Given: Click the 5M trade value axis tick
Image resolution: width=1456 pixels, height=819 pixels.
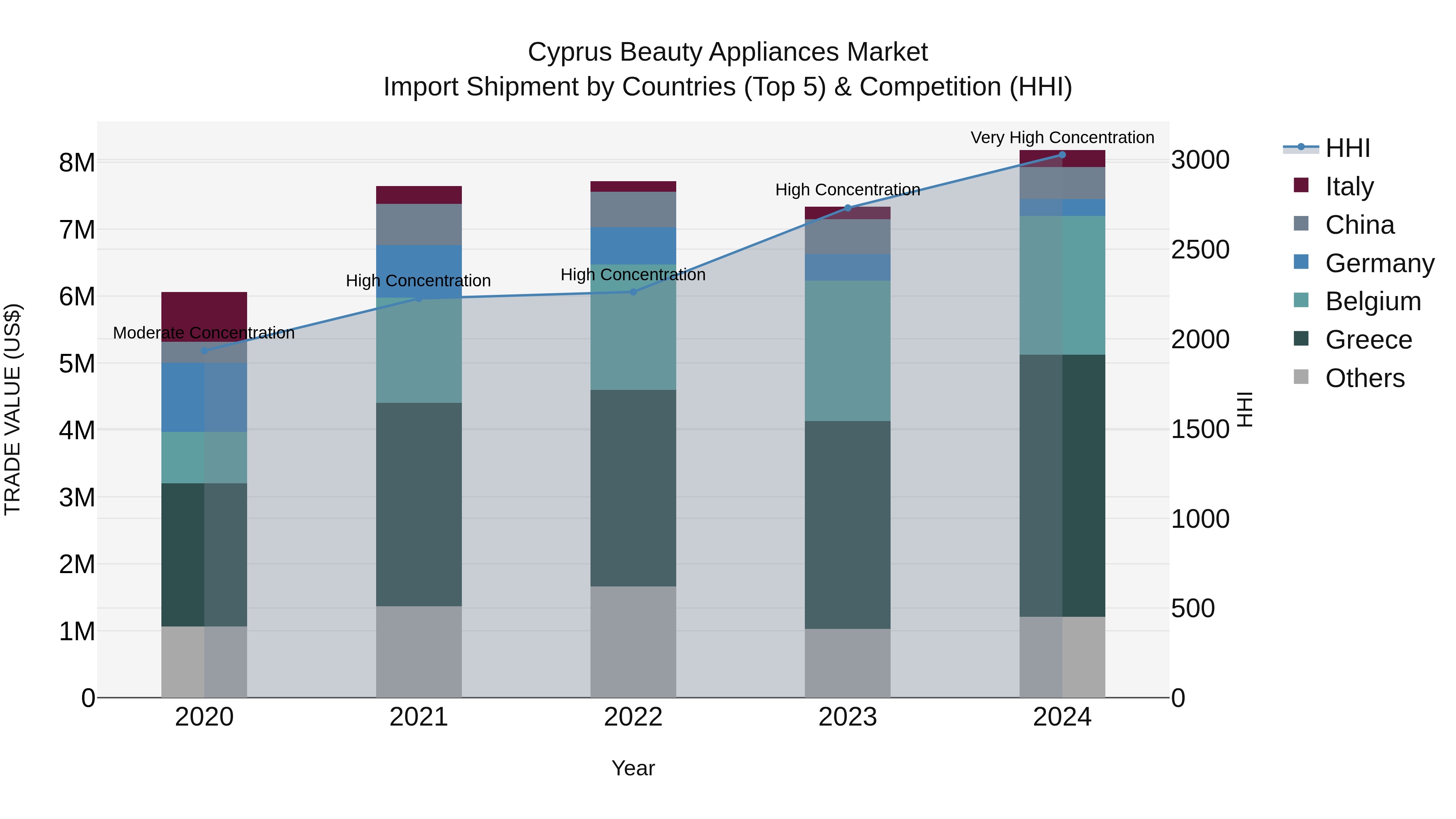Looking at the screenshot, I should pos(77,364).
